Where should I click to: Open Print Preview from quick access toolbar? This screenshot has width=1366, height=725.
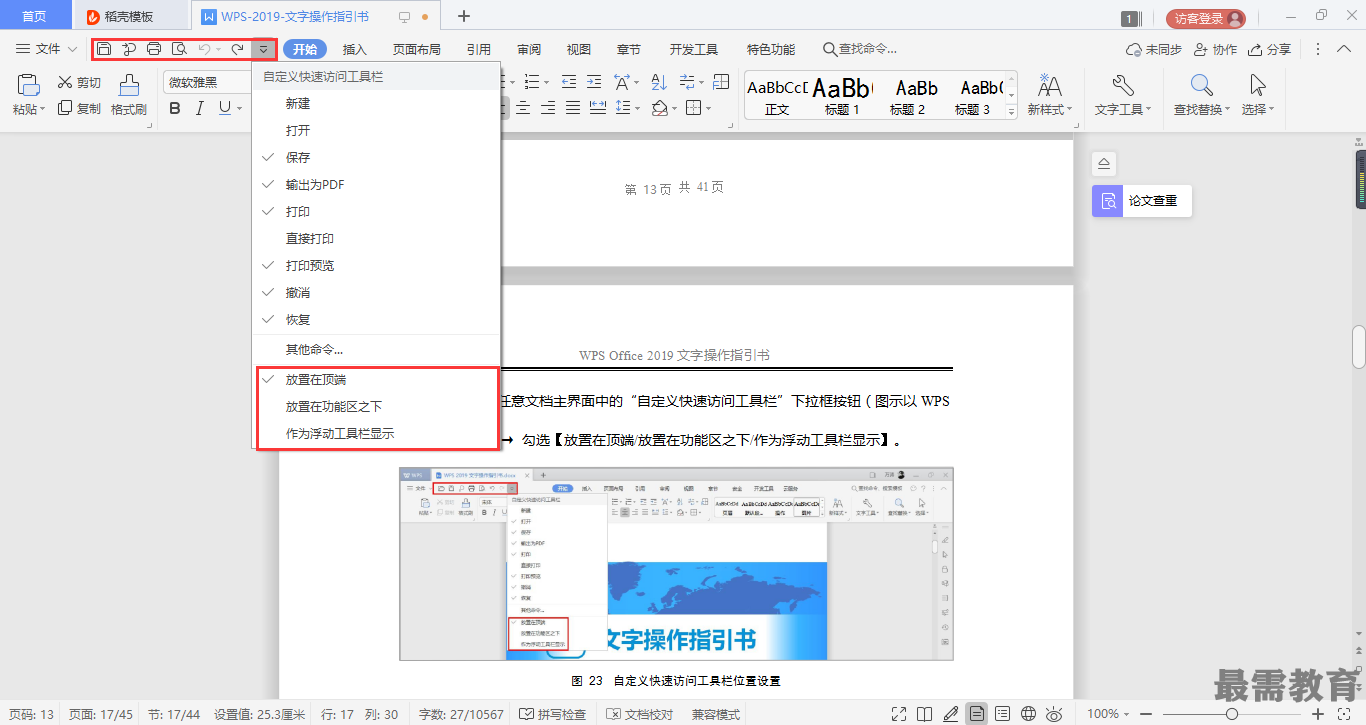[x=179, y=49]
